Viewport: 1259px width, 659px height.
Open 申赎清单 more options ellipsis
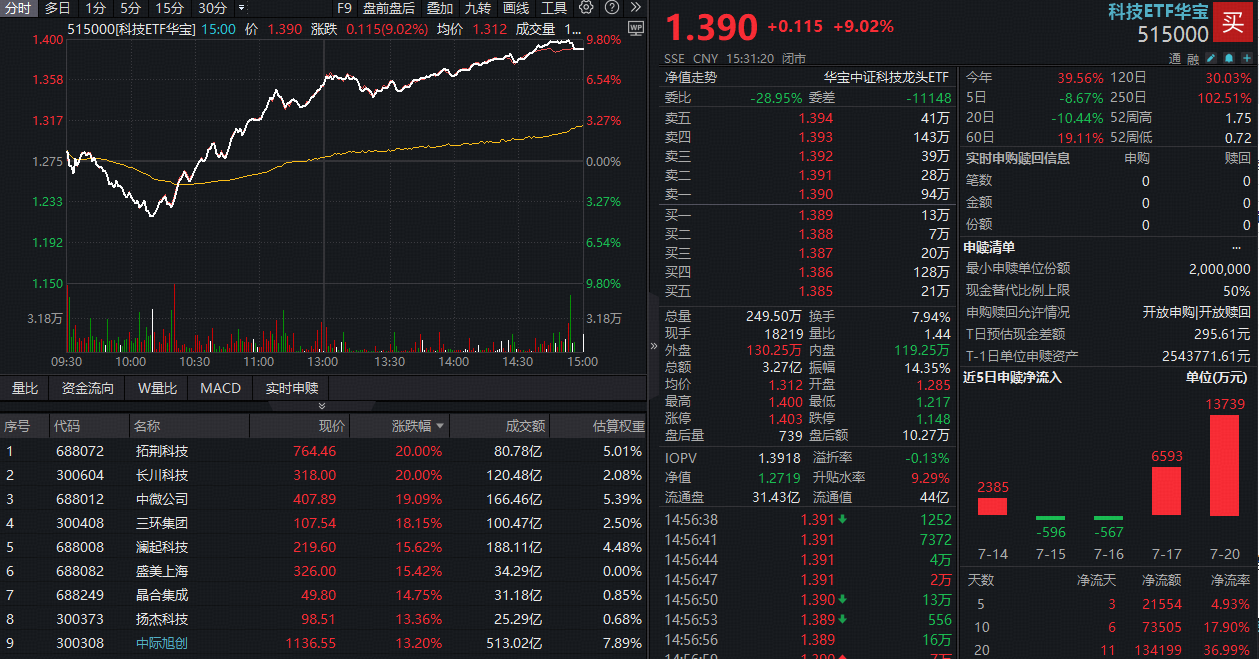tap(1238, 247)
